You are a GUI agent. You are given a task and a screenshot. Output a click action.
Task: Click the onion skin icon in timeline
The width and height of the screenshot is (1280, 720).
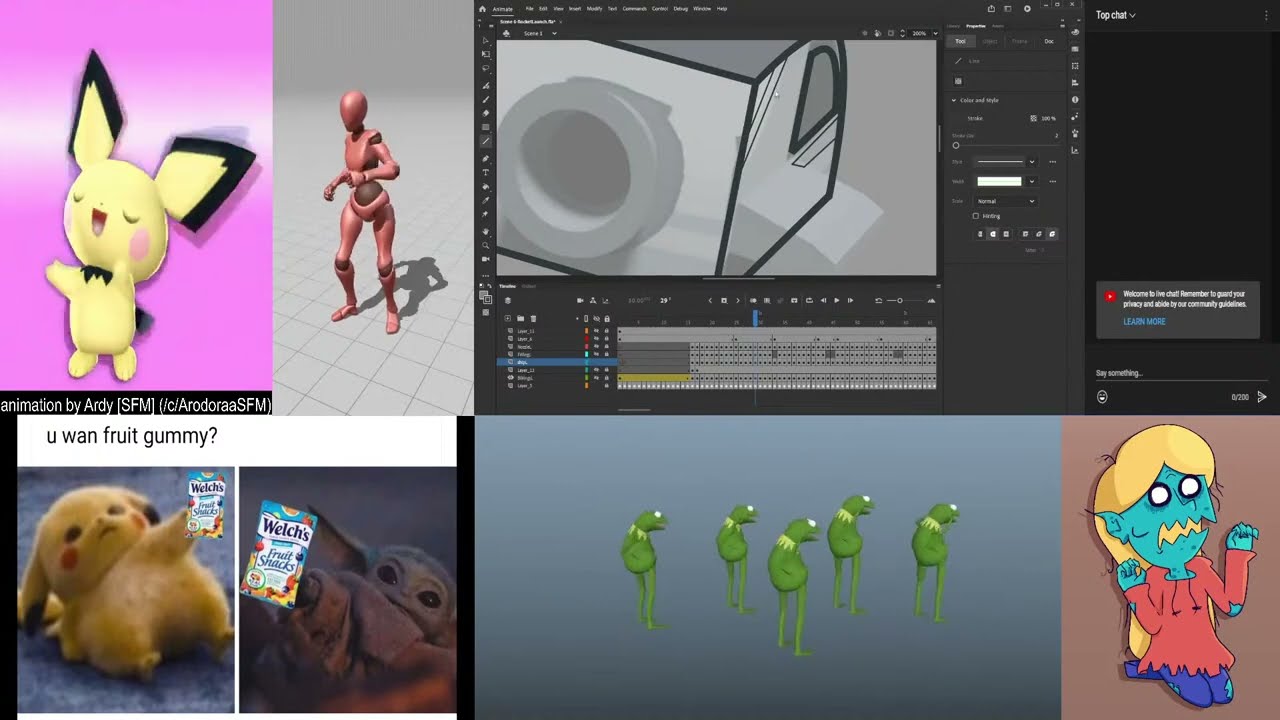pos(753,301)
